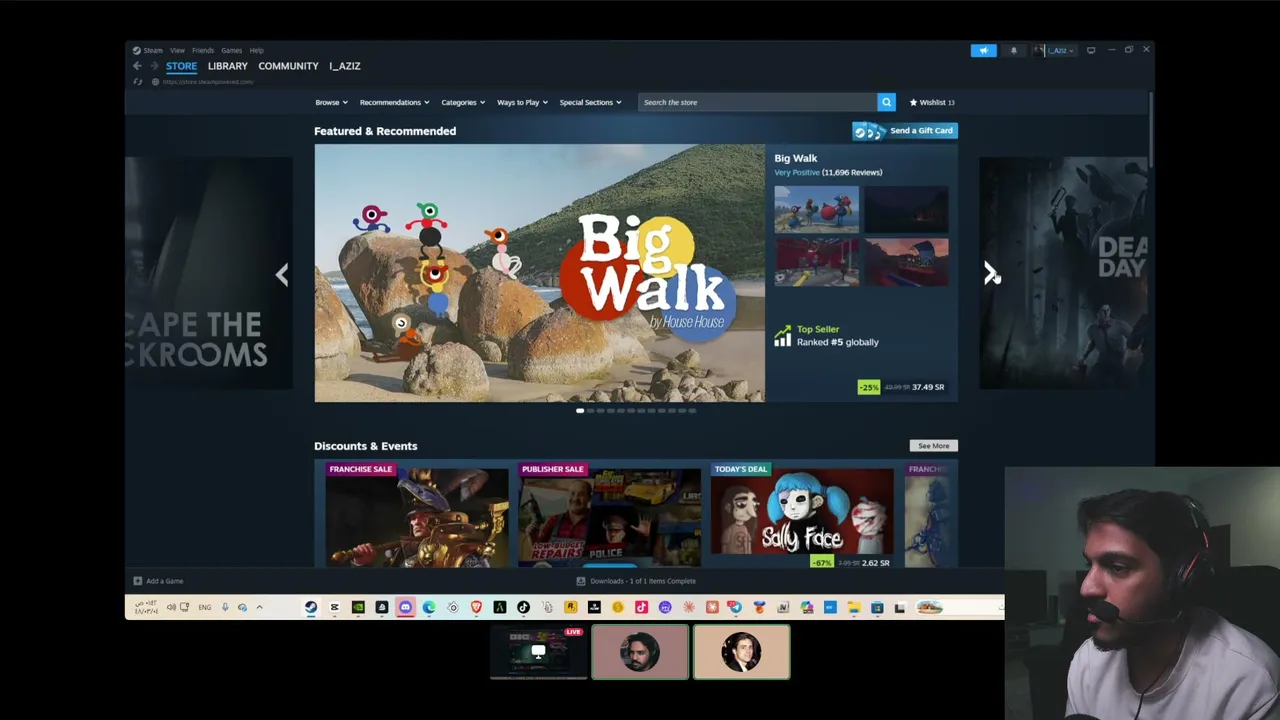
Task: Open Big Walk title link
Action: [x=796, y=158]
